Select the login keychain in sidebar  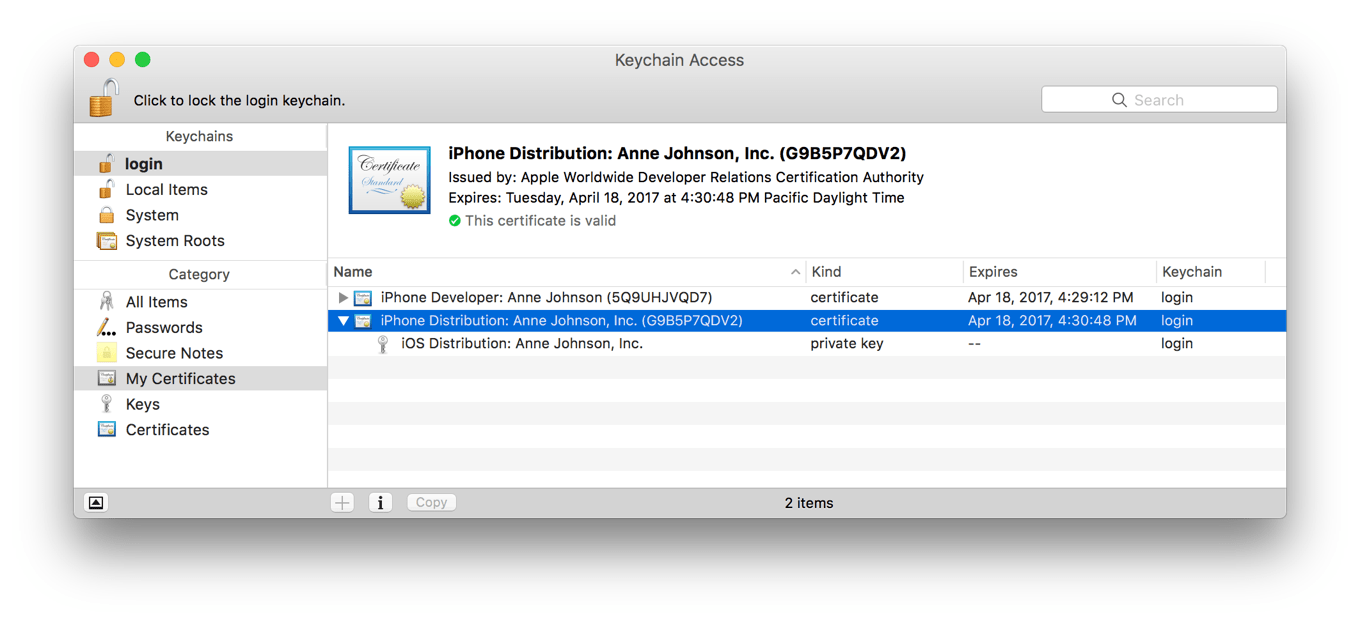144,164
